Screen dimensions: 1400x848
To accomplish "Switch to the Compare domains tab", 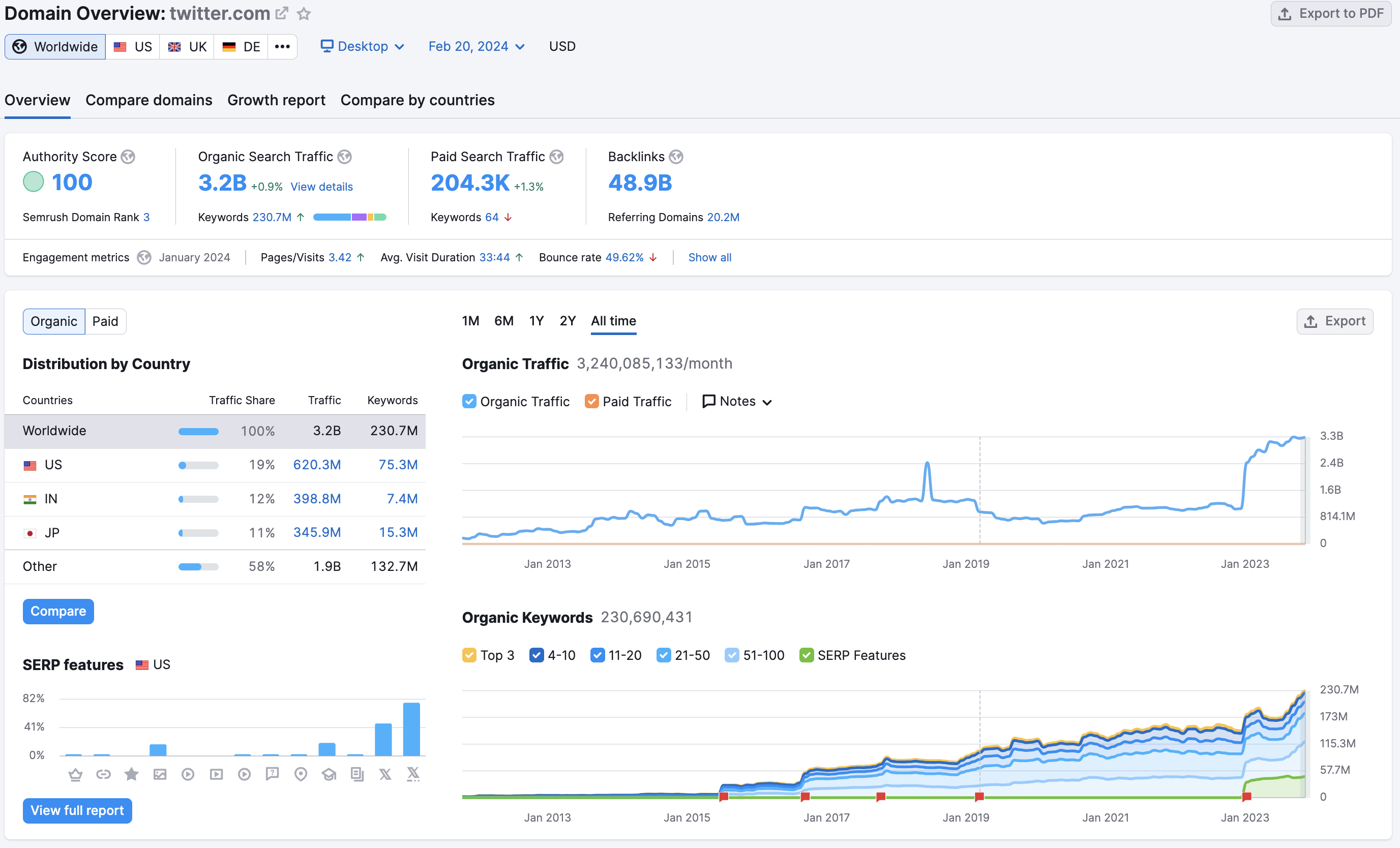I will coord(148,99).
